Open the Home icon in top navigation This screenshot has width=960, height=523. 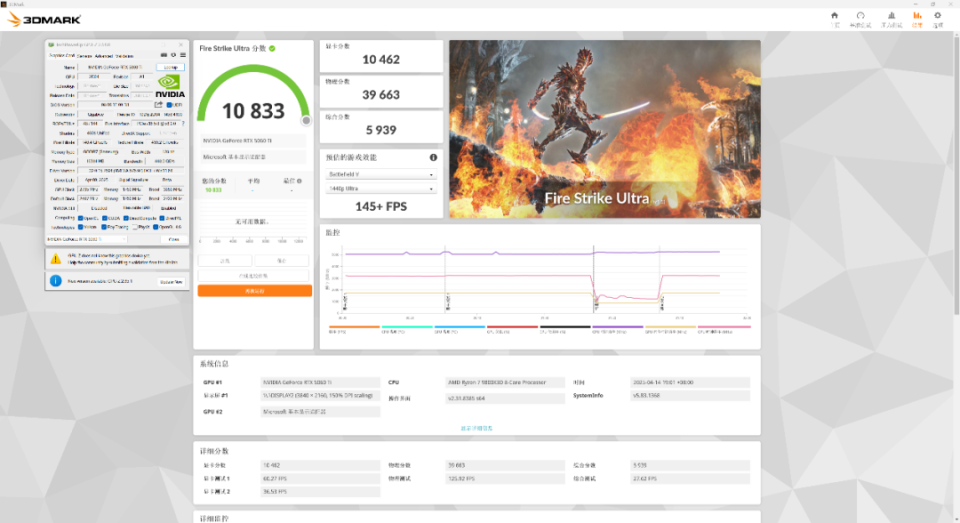(x=834, y=15)
